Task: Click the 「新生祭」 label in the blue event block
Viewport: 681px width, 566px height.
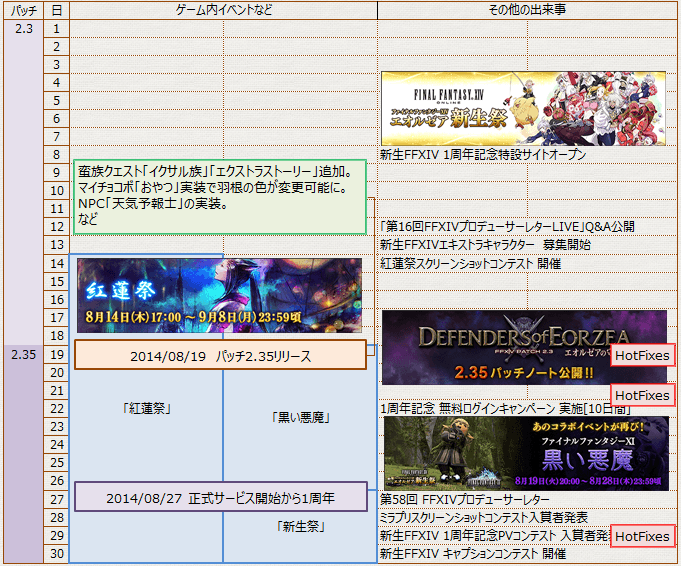Action: coord(301,526)
